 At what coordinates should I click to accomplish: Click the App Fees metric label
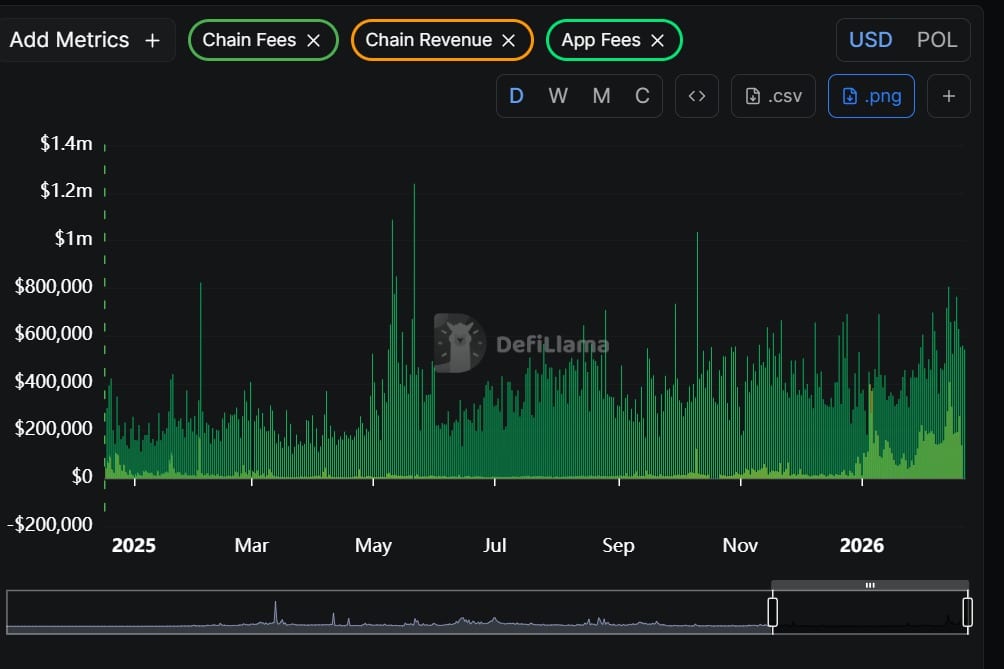pyautogui.click(x=600, y=40)
